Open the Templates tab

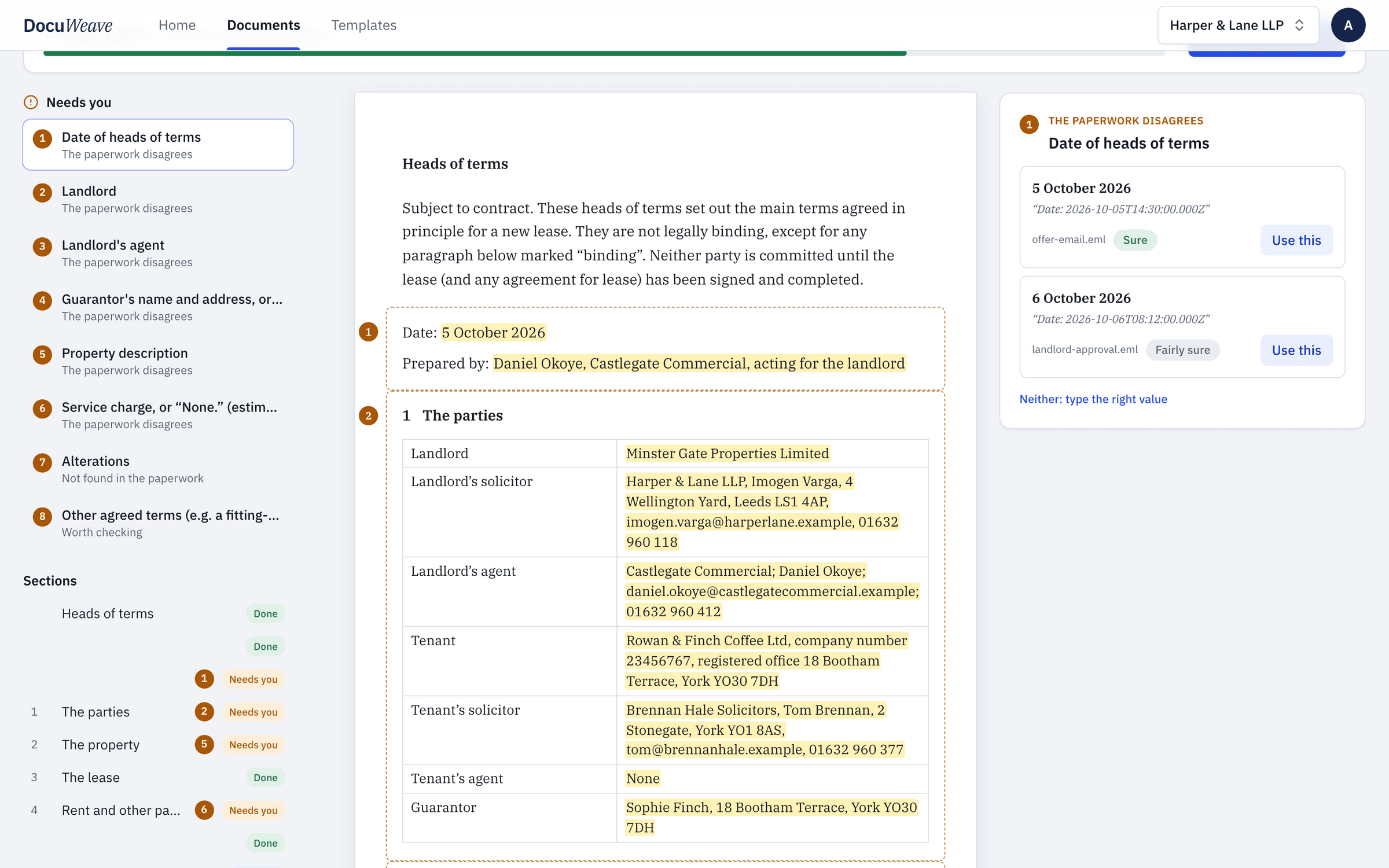pos(363,25)
